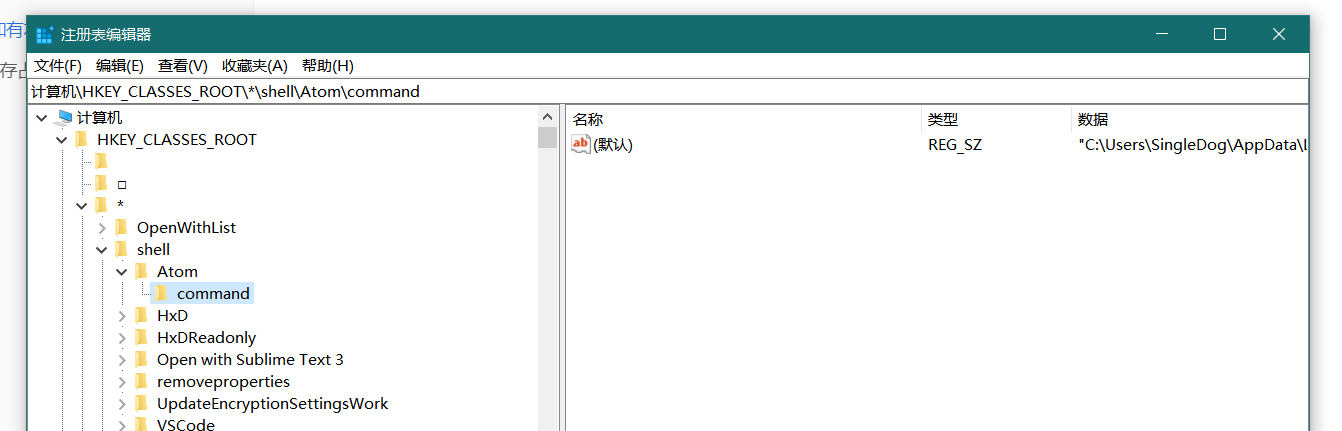Viewport: 1342px width, 431px height.
Task: Click the HxD key folder icon
Action: point(142,315)
